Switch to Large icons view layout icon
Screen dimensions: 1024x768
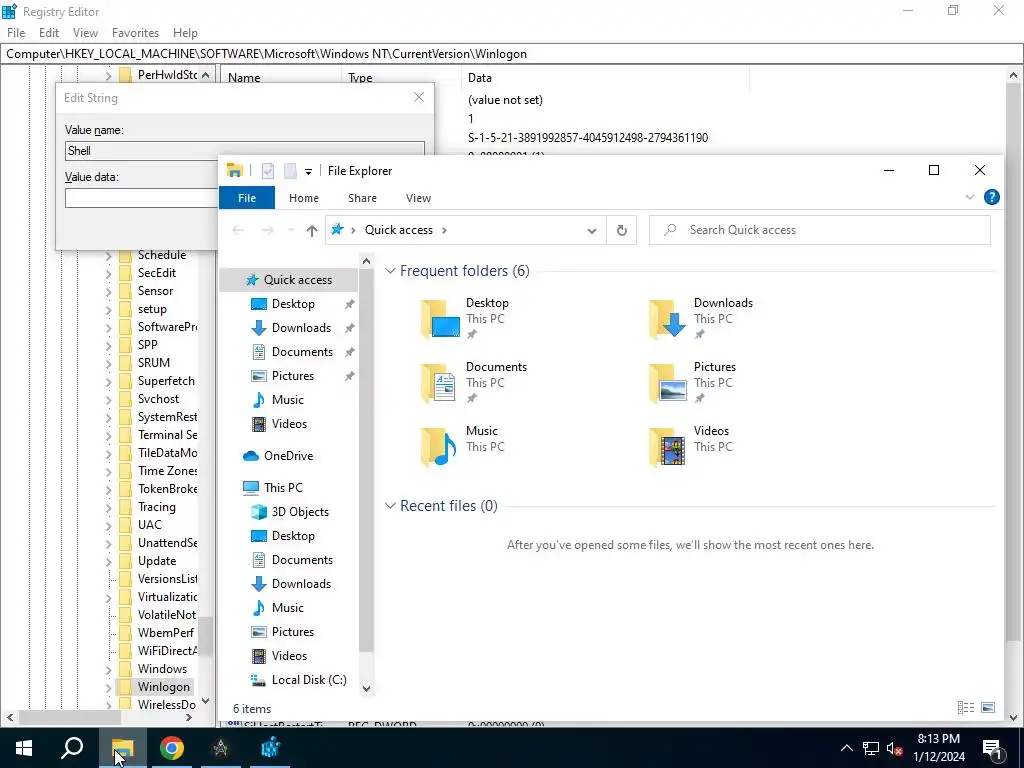pos(988,708)
